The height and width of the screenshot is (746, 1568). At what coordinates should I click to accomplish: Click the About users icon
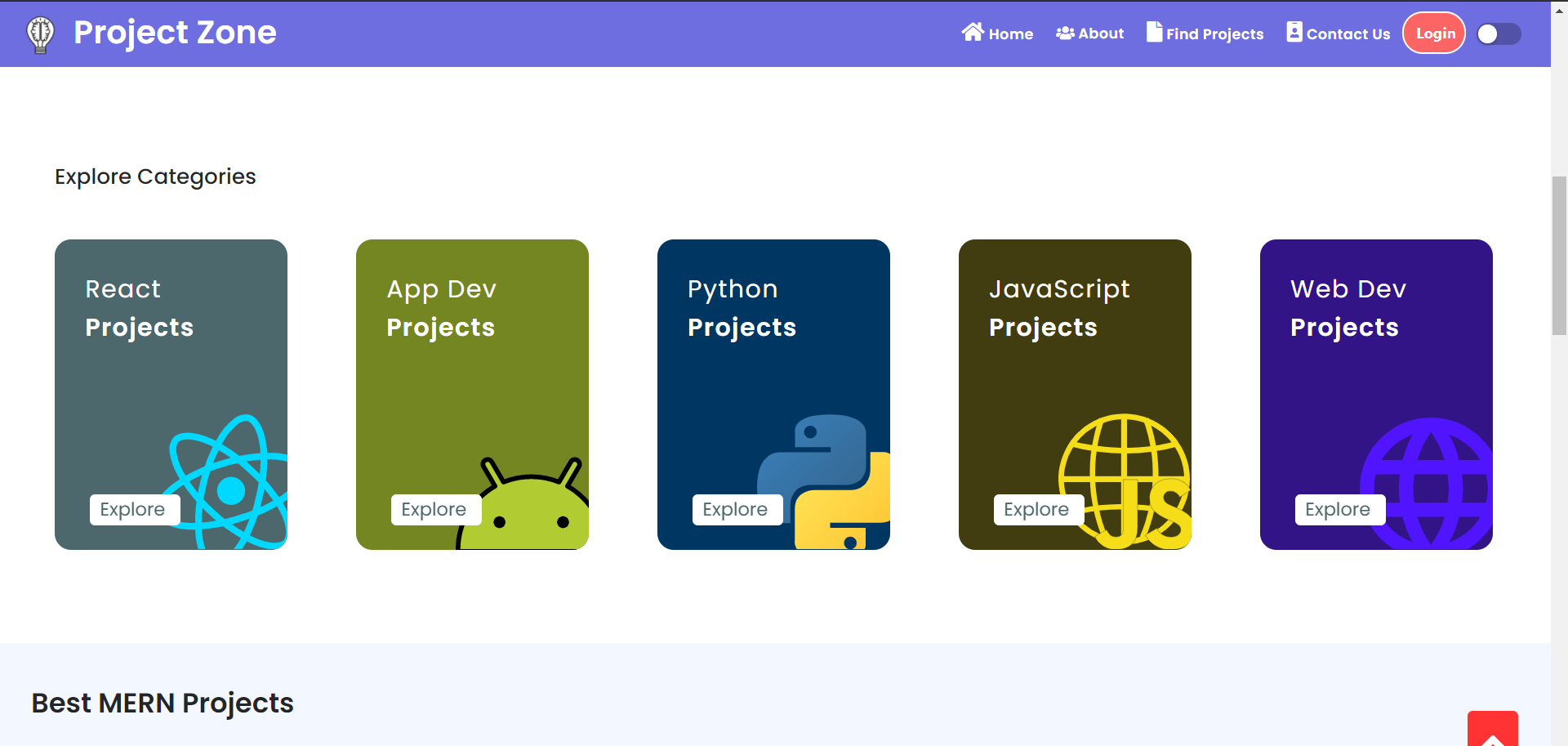coord(1065,34)
